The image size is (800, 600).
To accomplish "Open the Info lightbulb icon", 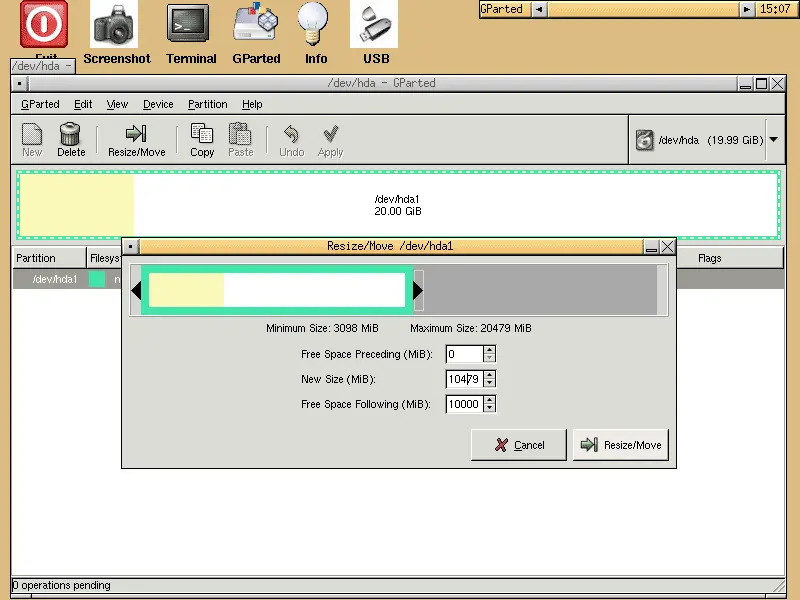I will [313, 23].
